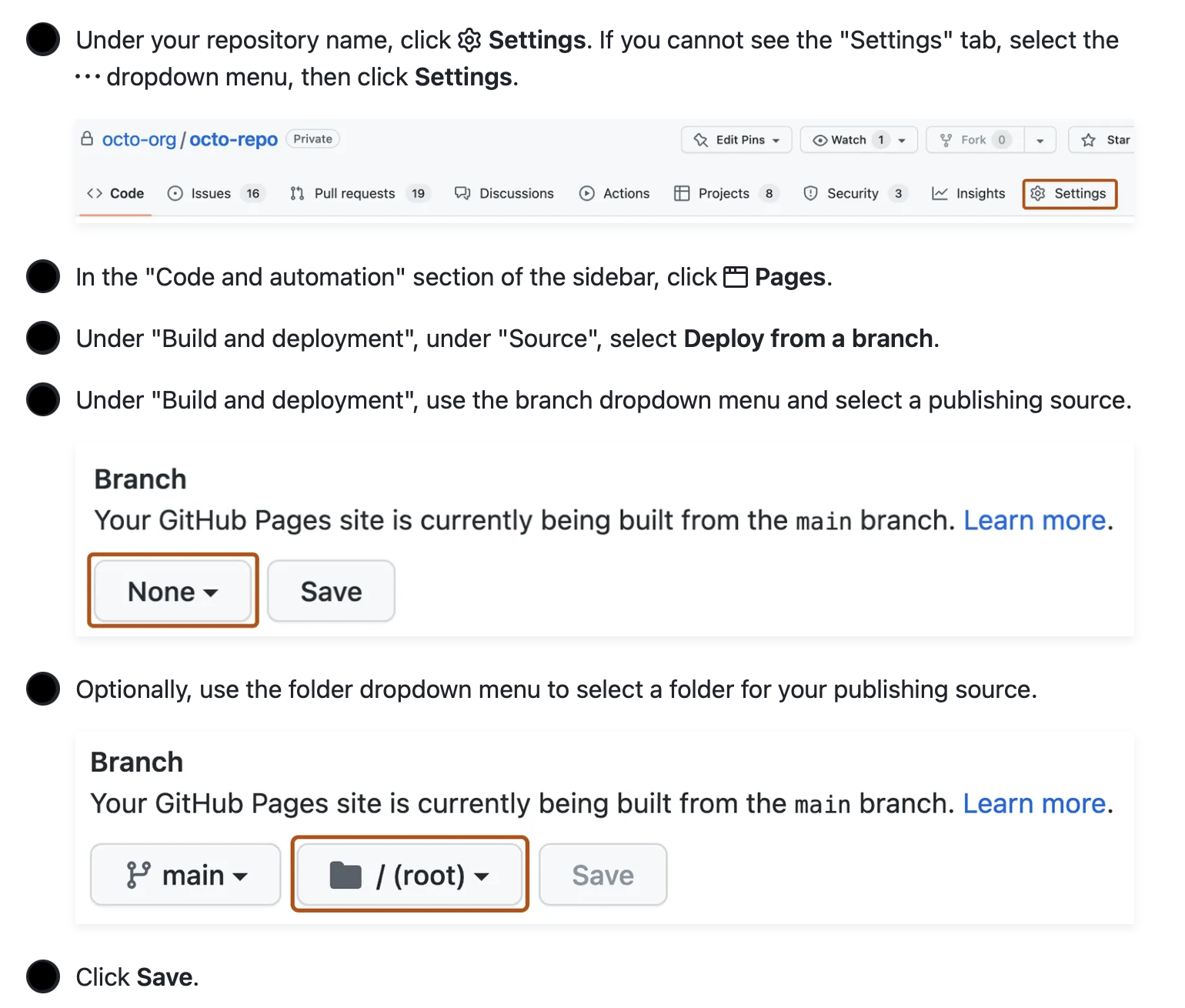Click the browser icon before Pages text
The height and width of the screenshot is (1008, 1185).
click(x=736, y=277)
